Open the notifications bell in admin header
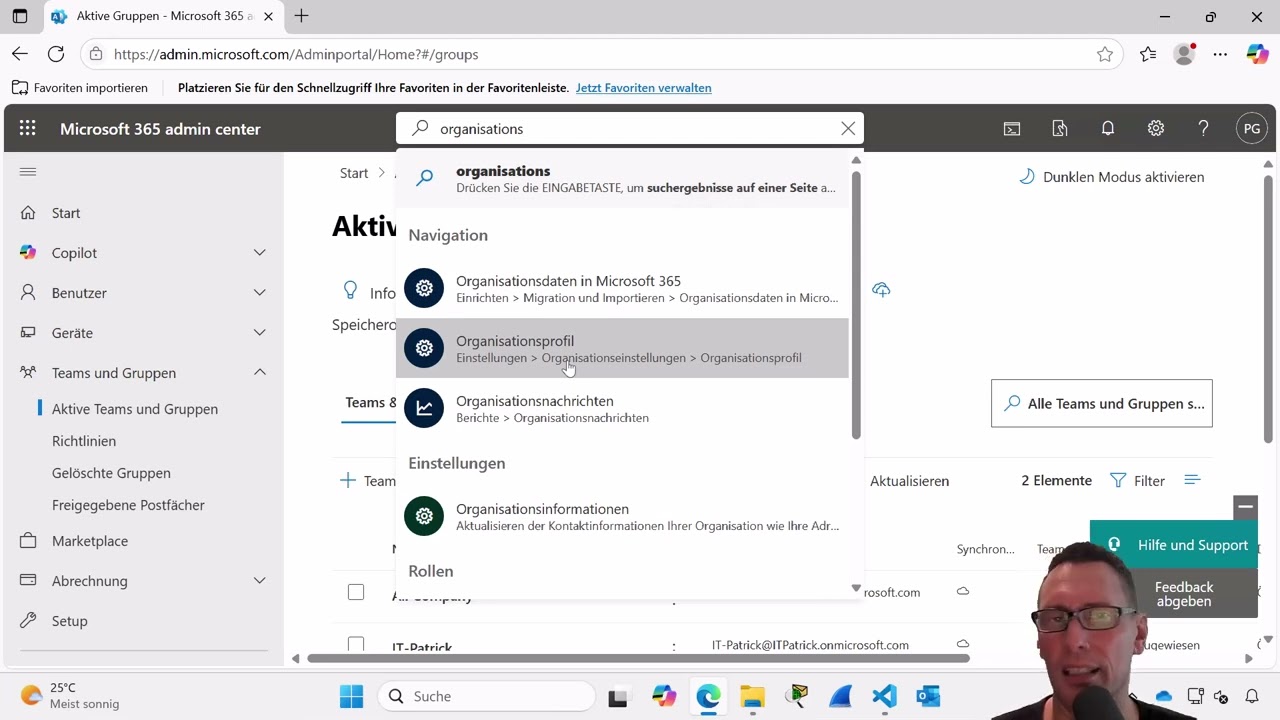Viewport: 1280px width, 720px height. click(1108, 128)
